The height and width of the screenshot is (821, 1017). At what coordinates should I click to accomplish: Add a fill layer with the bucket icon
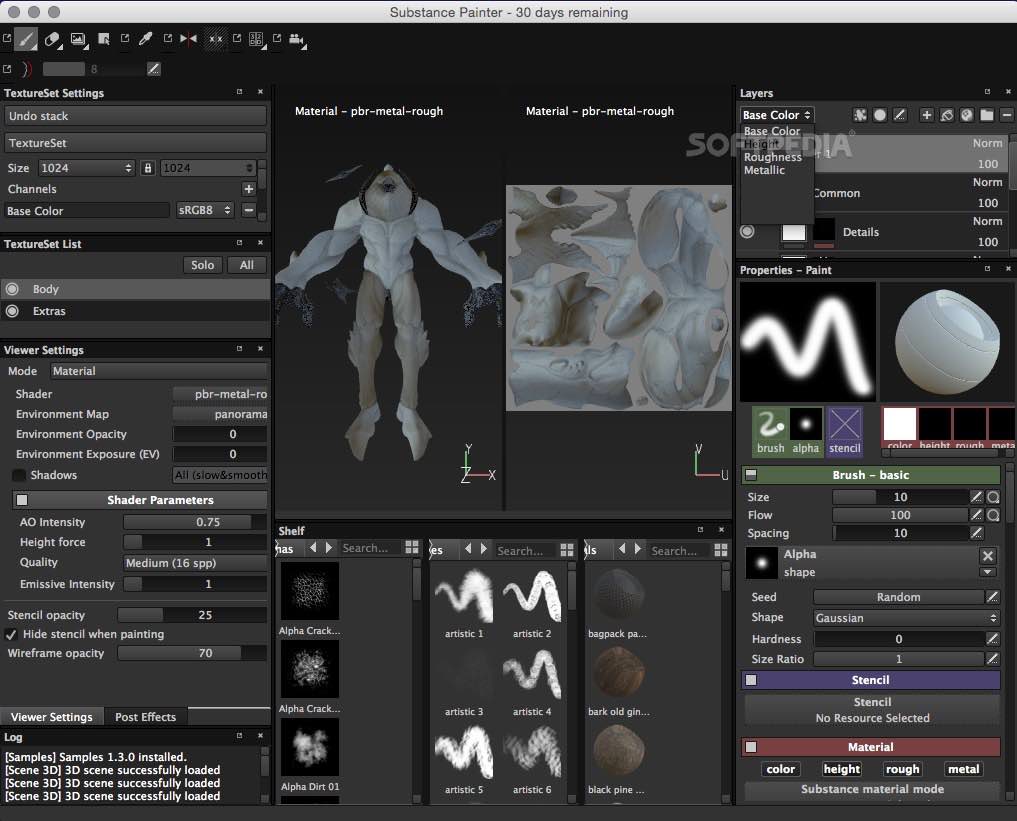(947, 115)
